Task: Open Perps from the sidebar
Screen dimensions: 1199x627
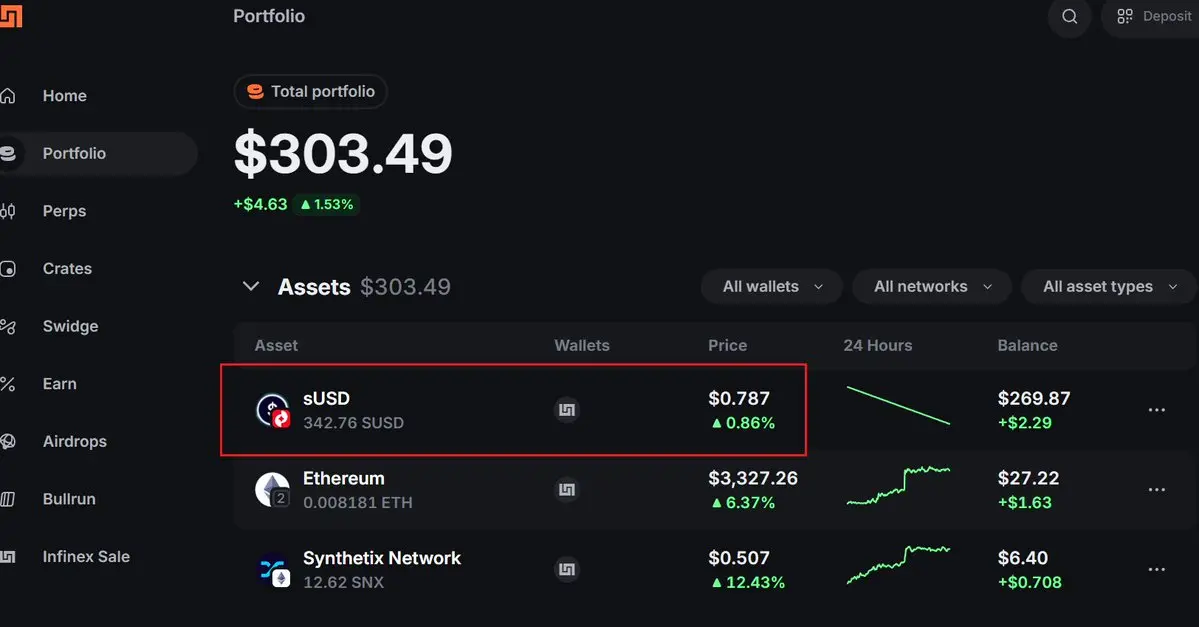Action: point(64,211)
